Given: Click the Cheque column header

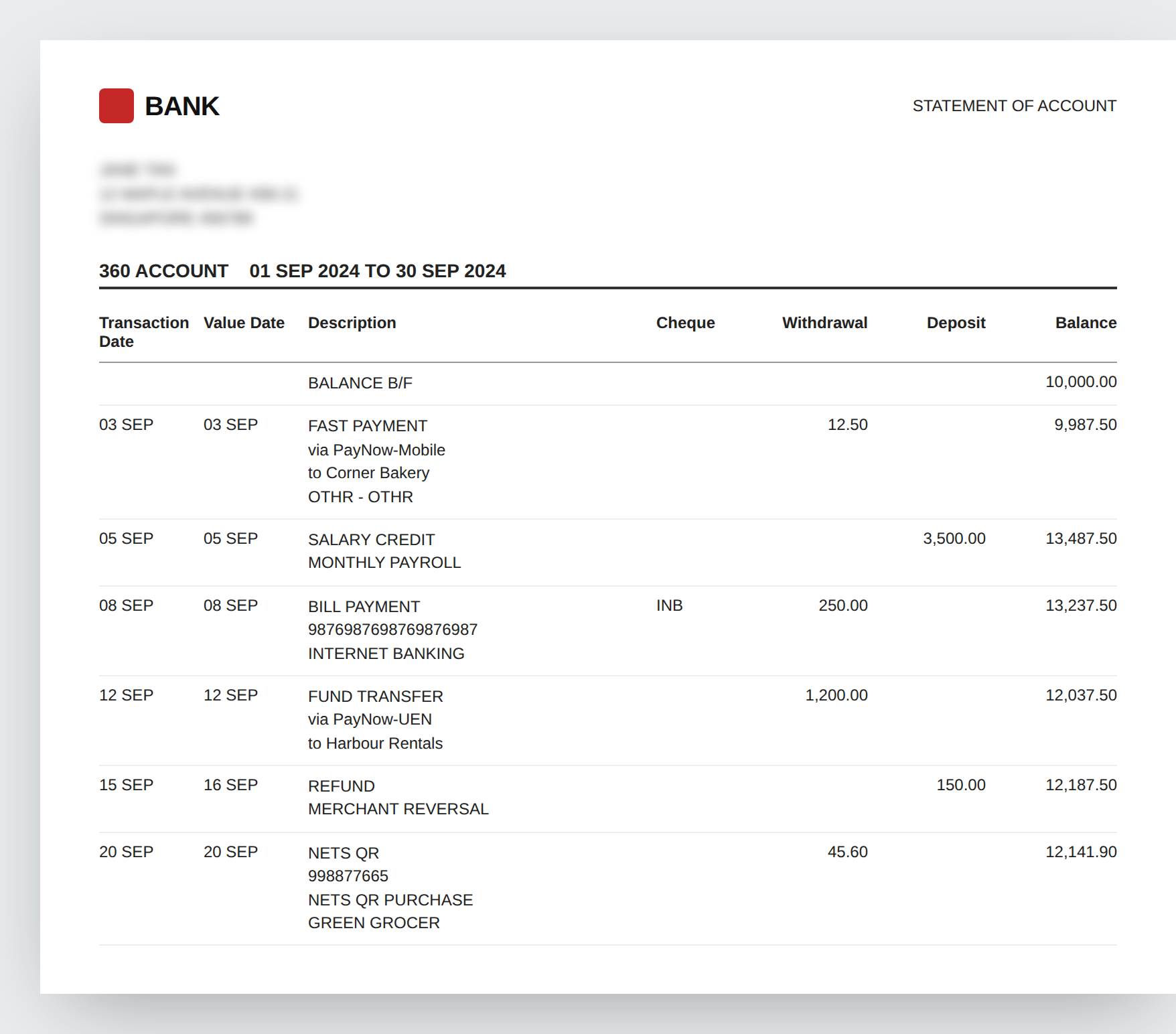Looking at the screenshot, I should (x=686, y=323).
